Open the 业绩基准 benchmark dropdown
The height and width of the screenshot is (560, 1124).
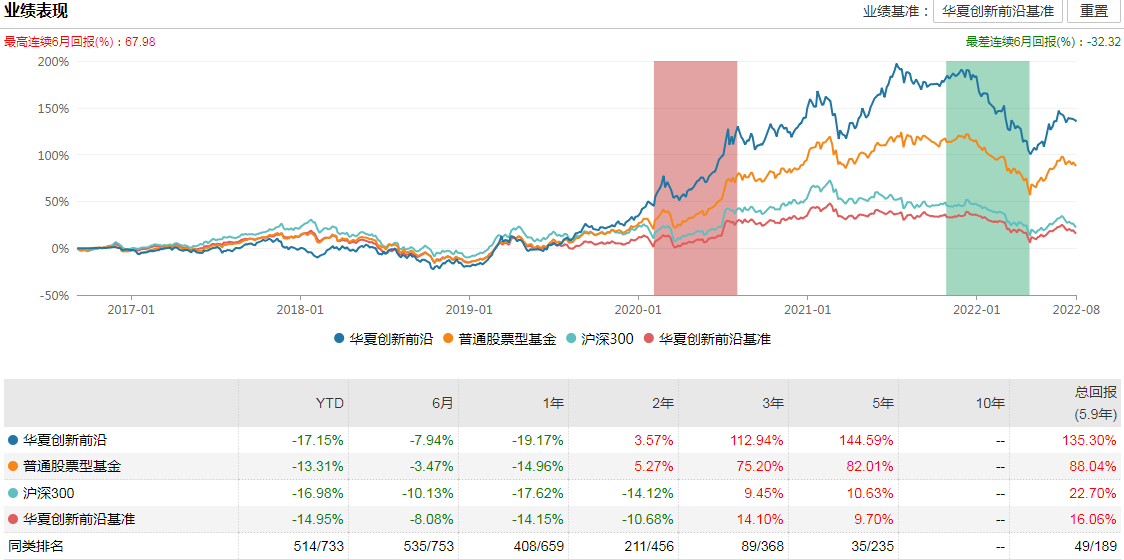pyautogui.click(x=998, y=12)
